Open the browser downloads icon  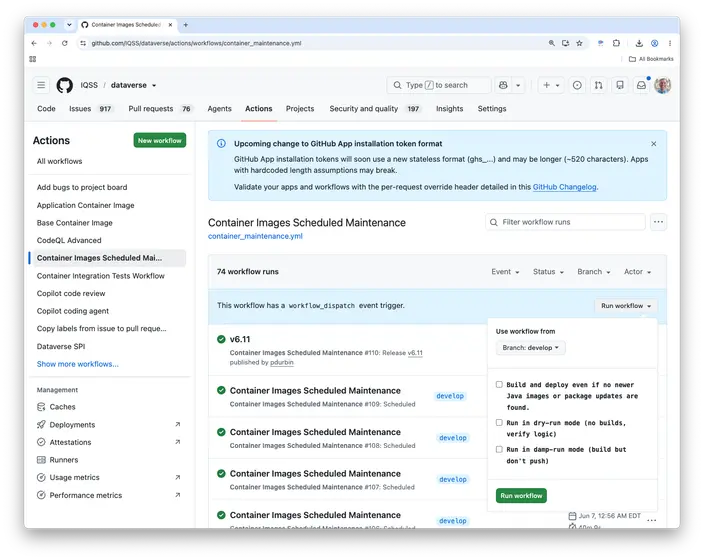[639, 43]
